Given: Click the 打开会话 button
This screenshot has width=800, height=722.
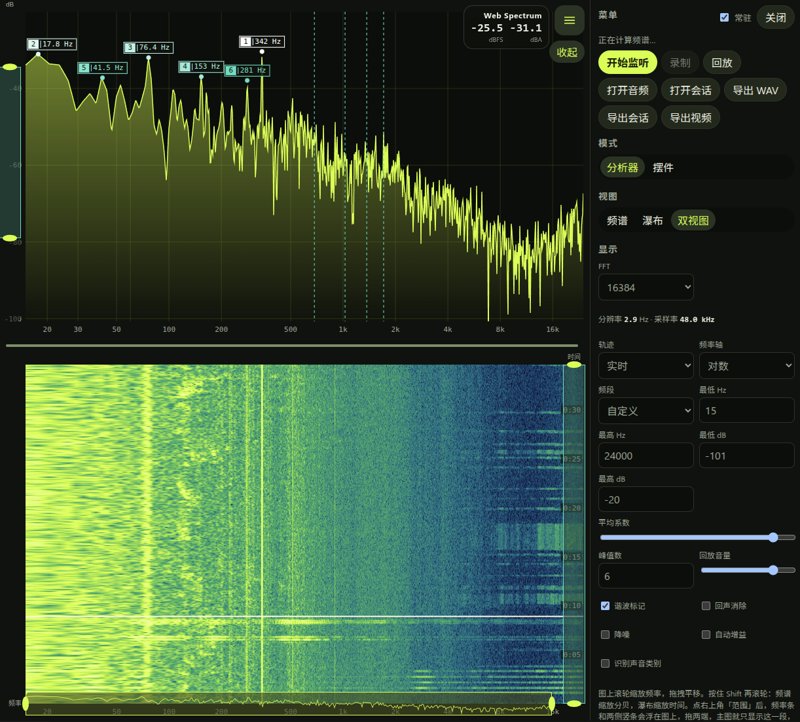Looking at the screenshot, I should click(690, 90).
